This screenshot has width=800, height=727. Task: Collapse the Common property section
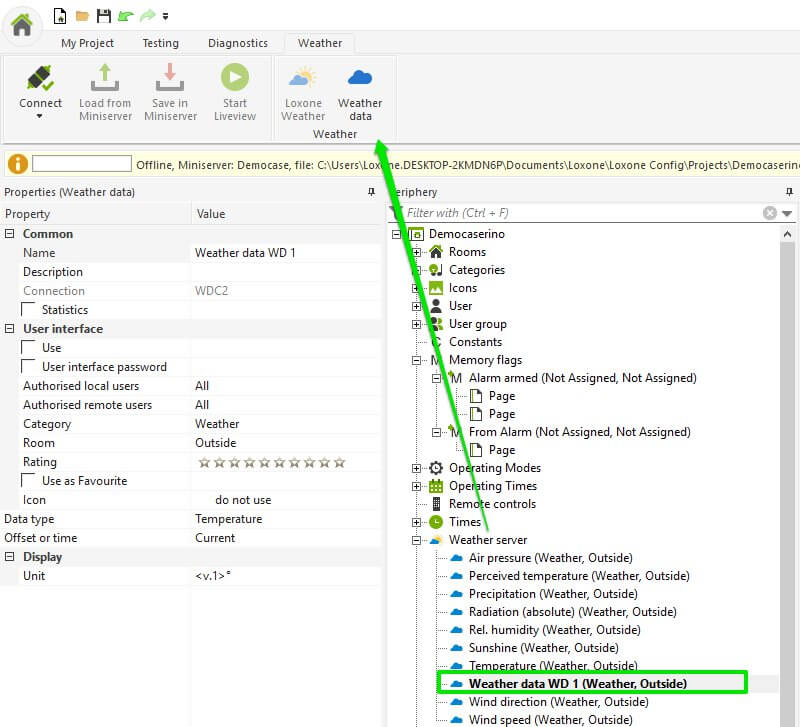pos(10,234)
